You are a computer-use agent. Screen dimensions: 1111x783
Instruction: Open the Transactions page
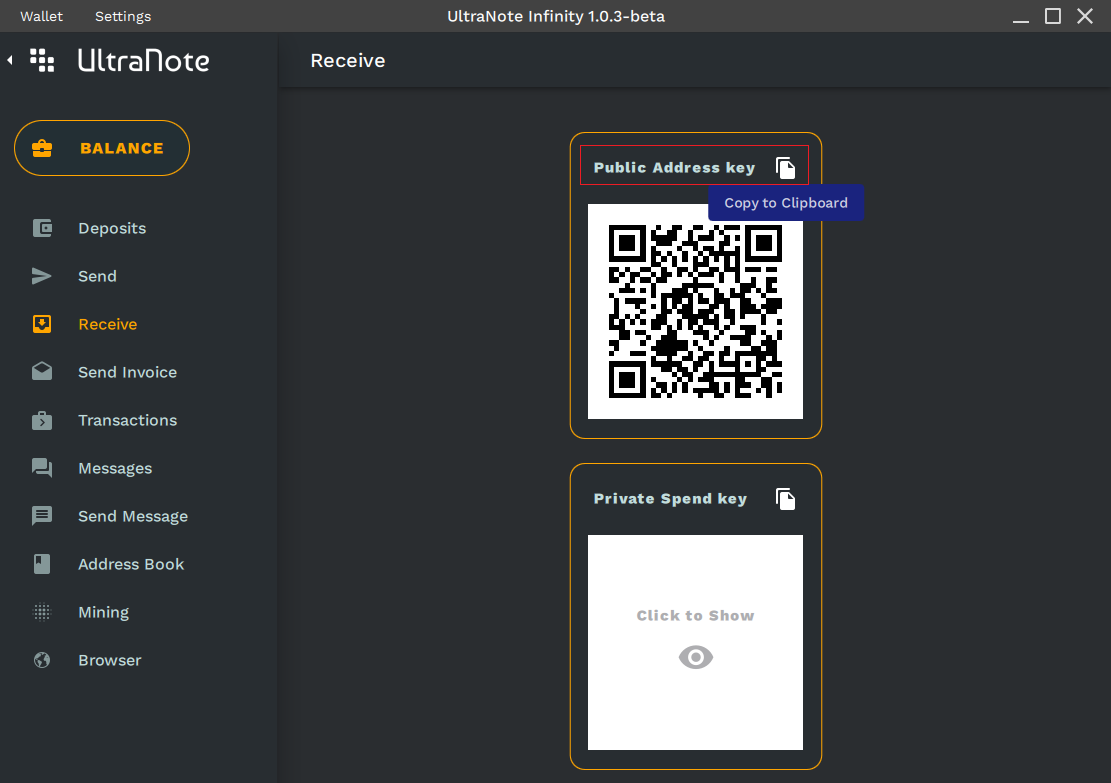click(x=128, y=420)
